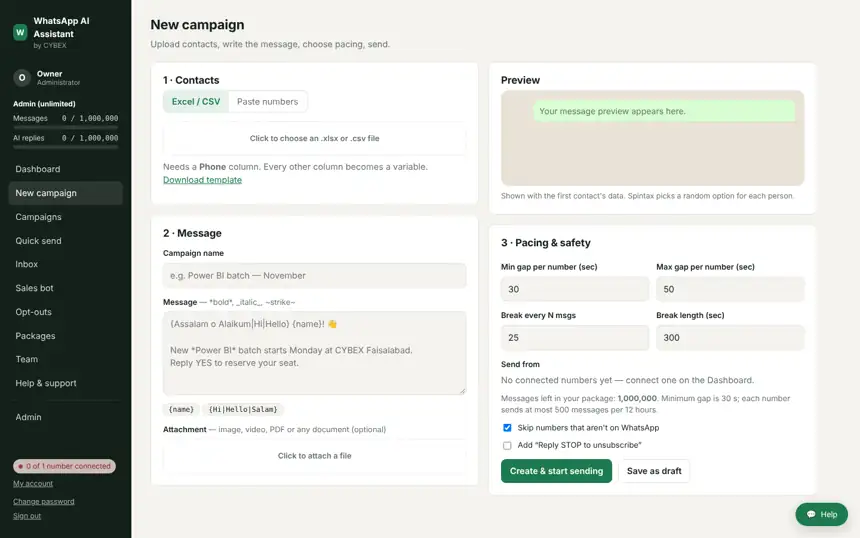Click the Owner avatar circle
This screenshot has width=860, height=538.
coord(22,78)
